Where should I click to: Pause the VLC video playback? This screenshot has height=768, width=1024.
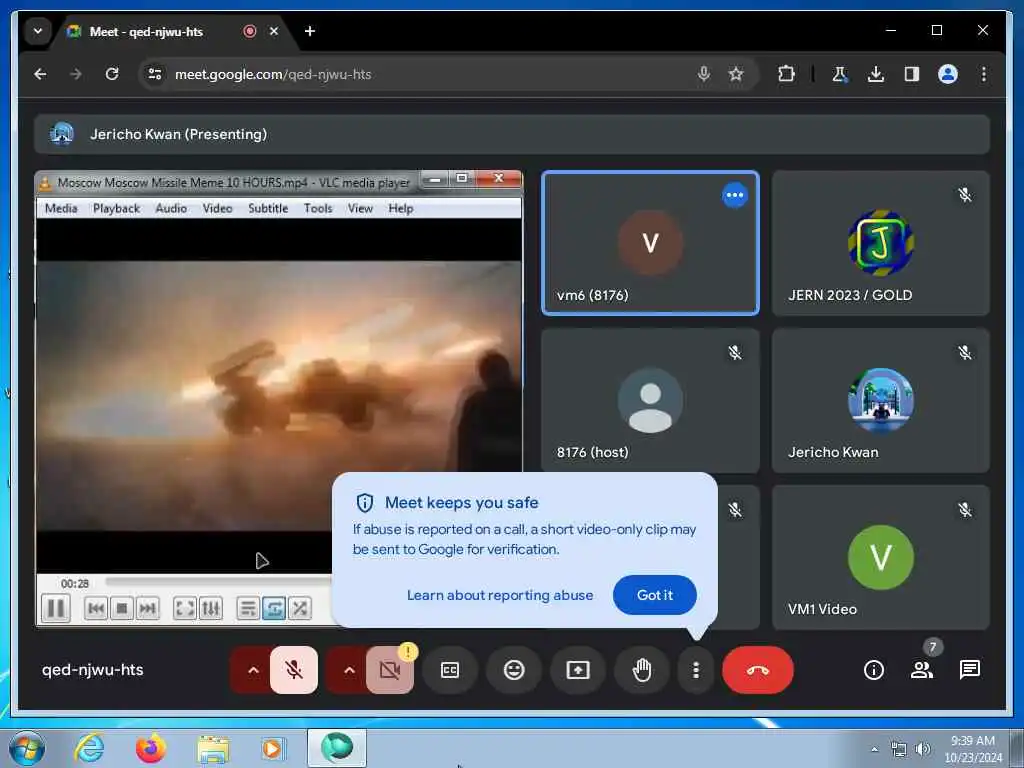[x=56, y=608]
